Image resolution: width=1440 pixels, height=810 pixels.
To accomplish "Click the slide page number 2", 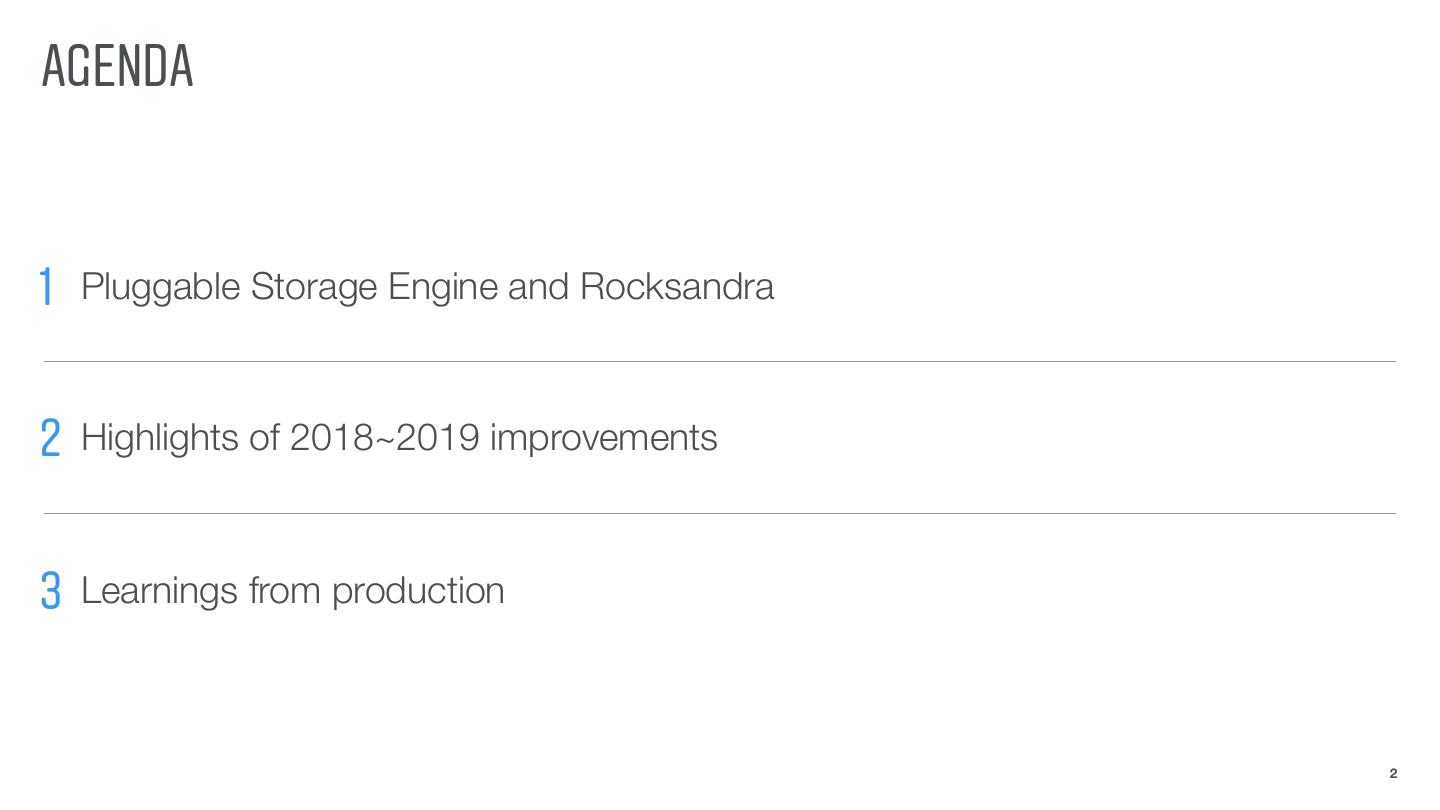I will tap(1393, 774).
